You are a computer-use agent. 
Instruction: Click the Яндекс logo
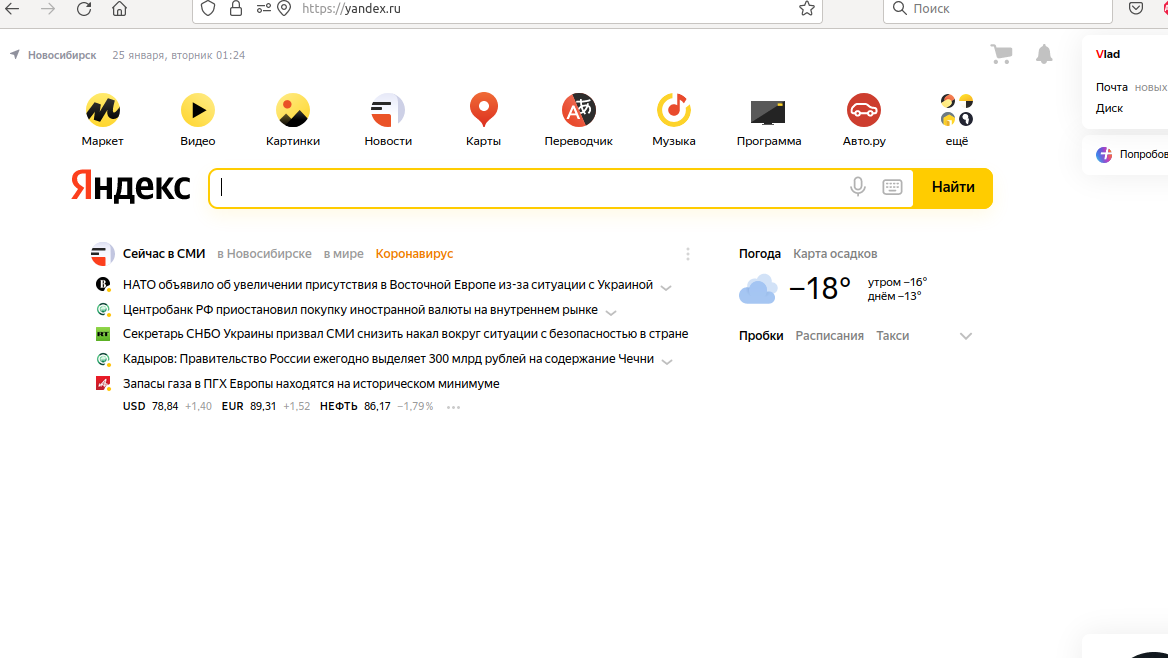click(x=130, y=186)
